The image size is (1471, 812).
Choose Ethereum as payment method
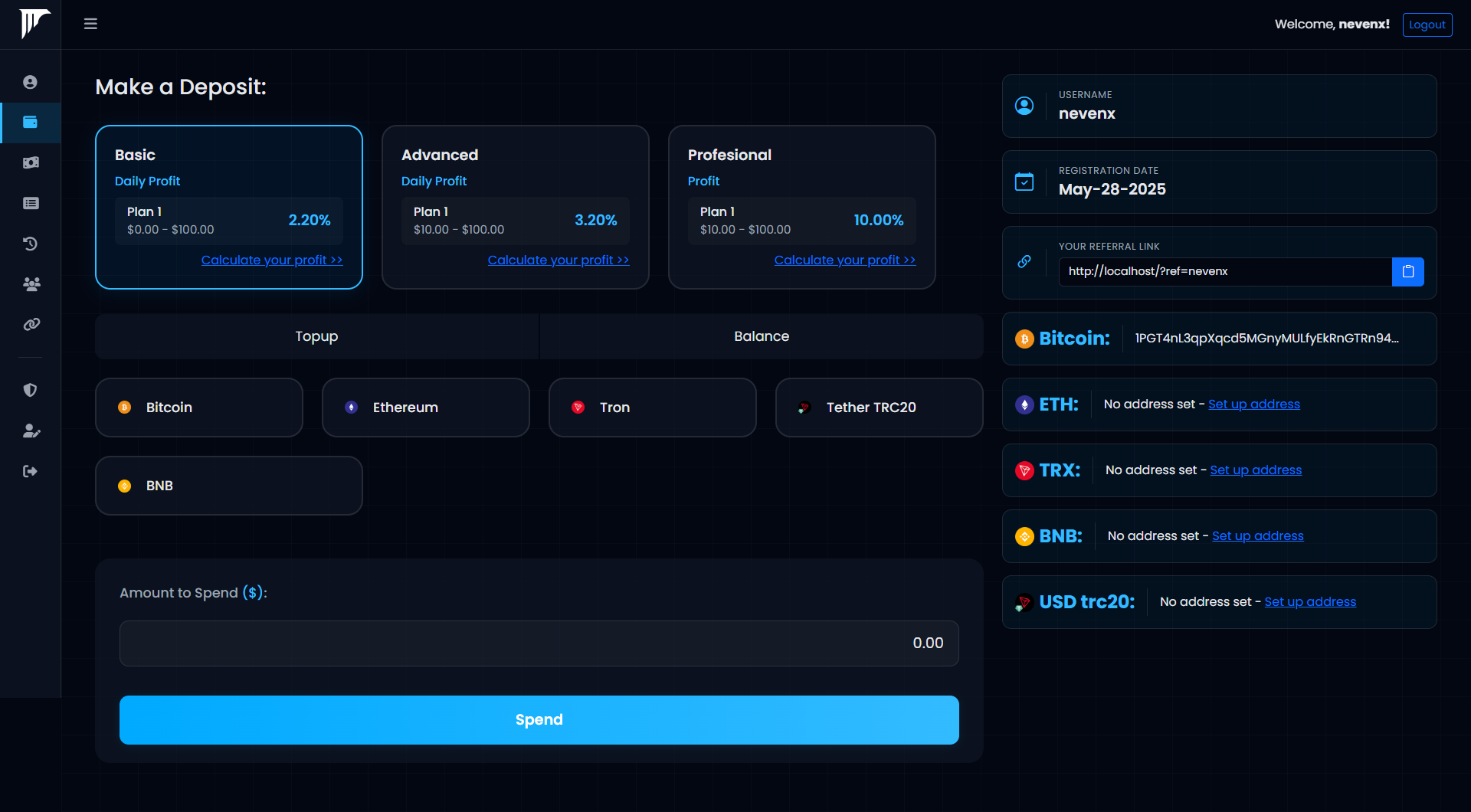426,408
